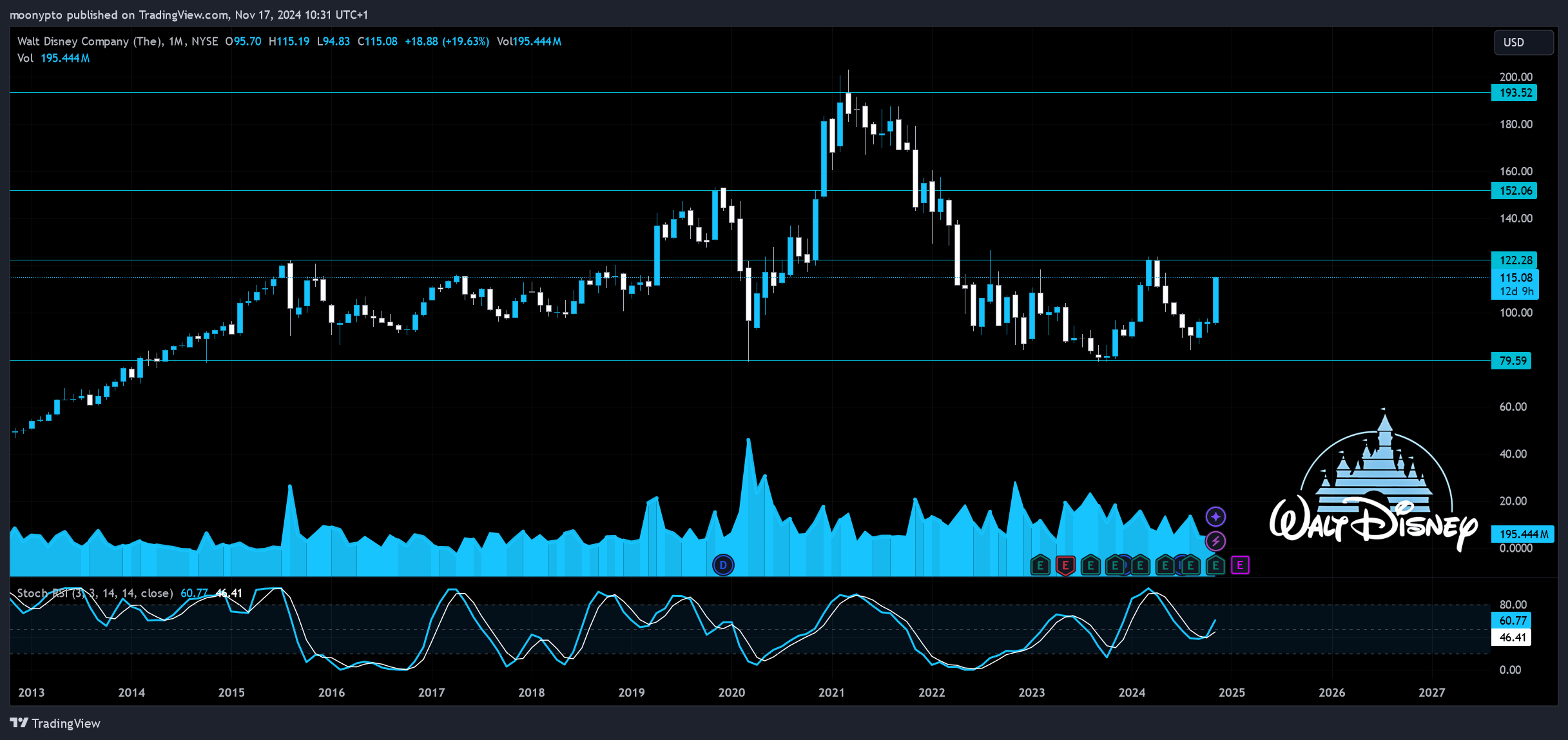Click the TradingView logo at bottom left
Screen dimensions: 1568x740
coord(55,723)
